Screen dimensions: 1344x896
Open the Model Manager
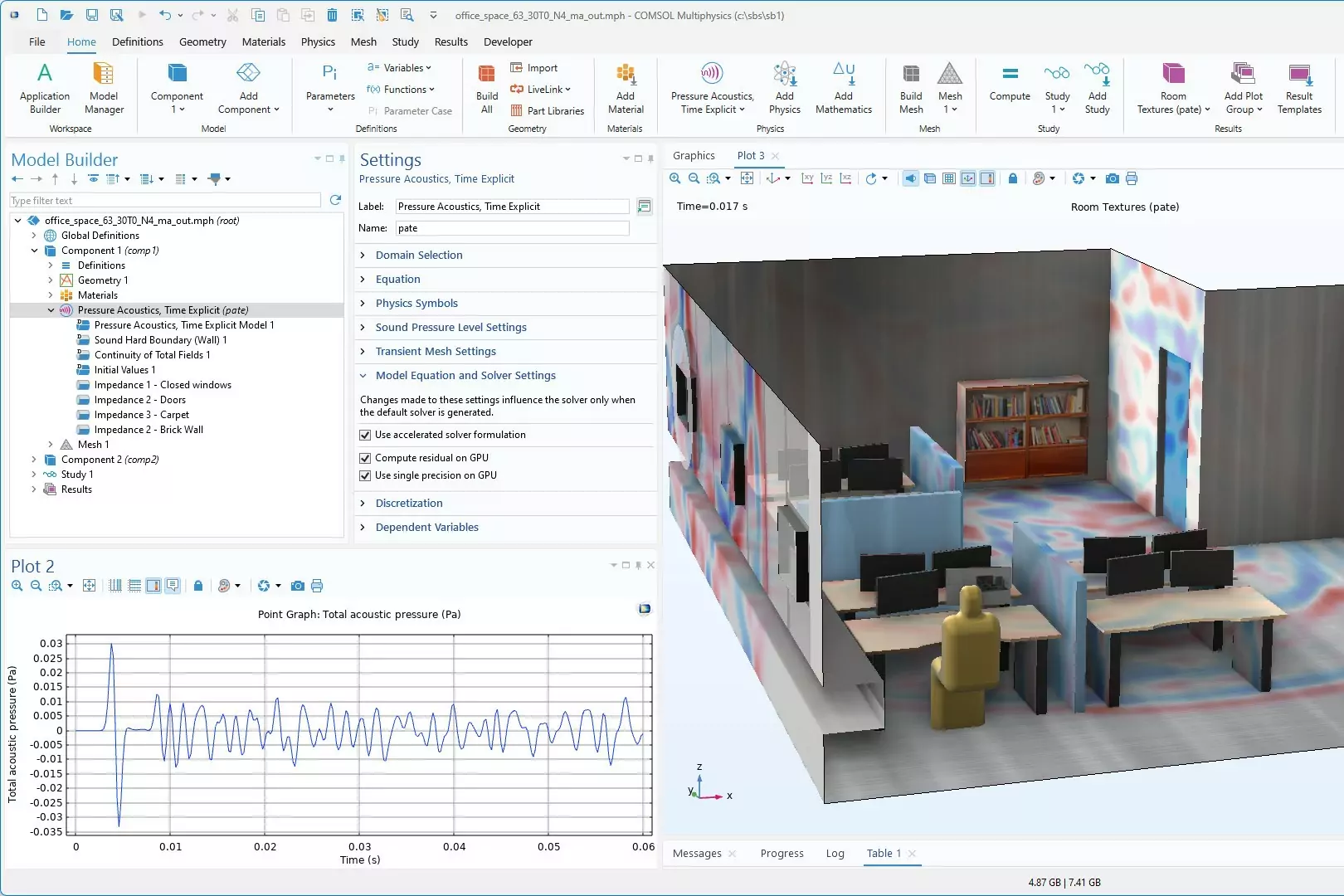104,88
